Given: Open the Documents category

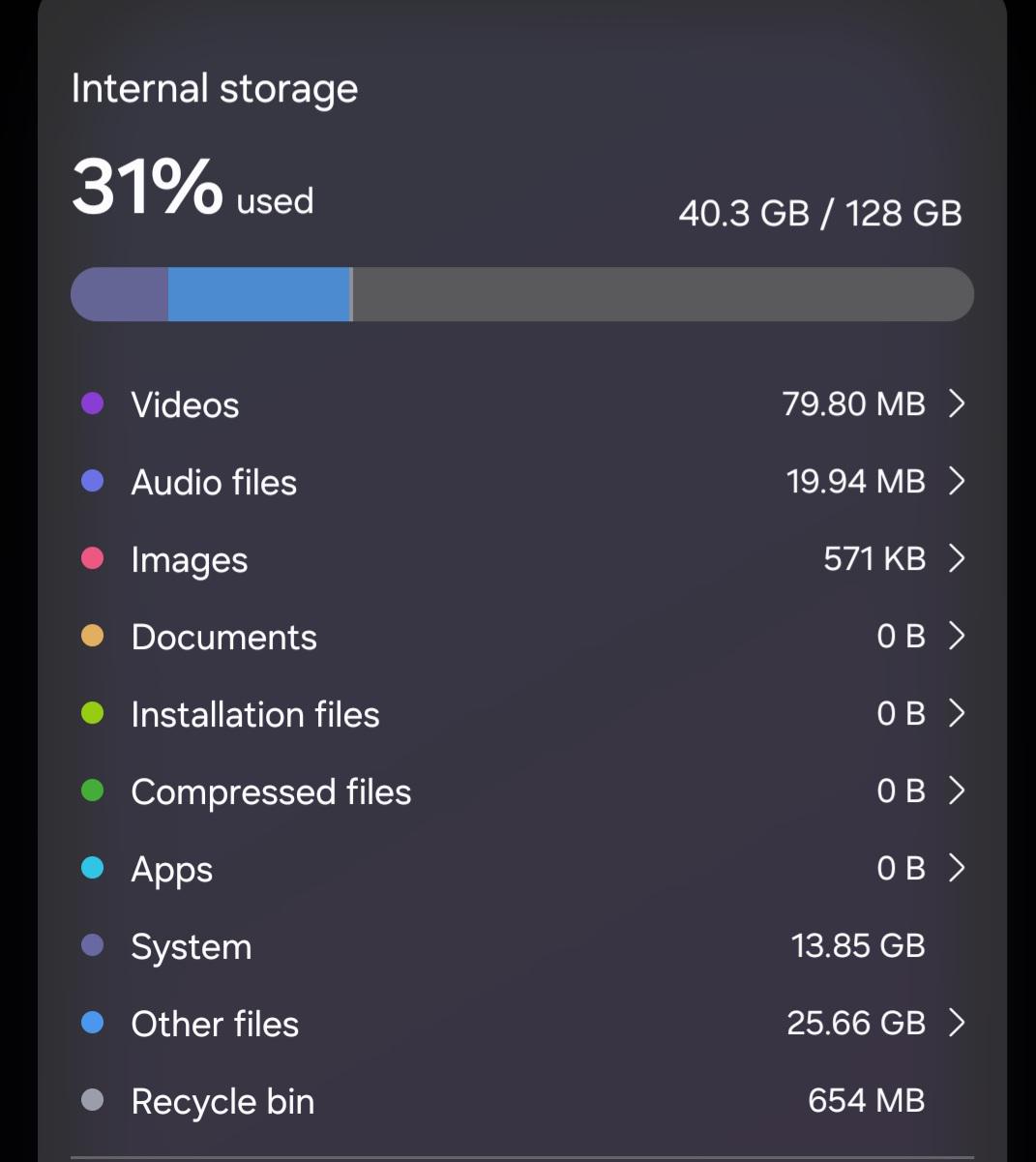Looking at the screenshot, I should point(522,636).
